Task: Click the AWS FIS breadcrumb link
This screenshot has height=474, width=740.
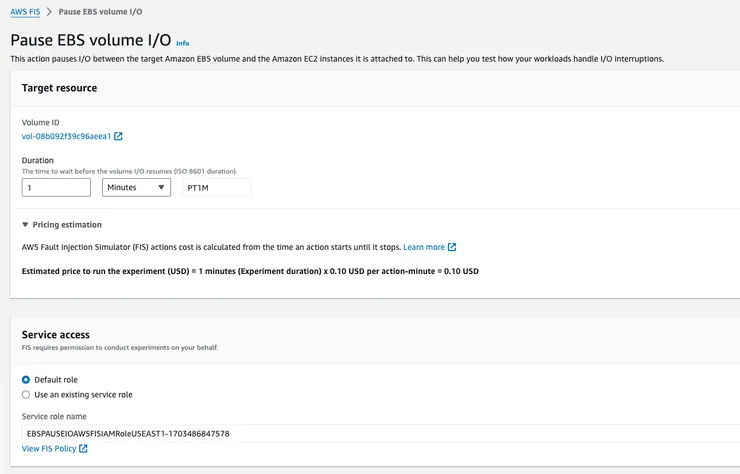Action: (x=25, y=12)
